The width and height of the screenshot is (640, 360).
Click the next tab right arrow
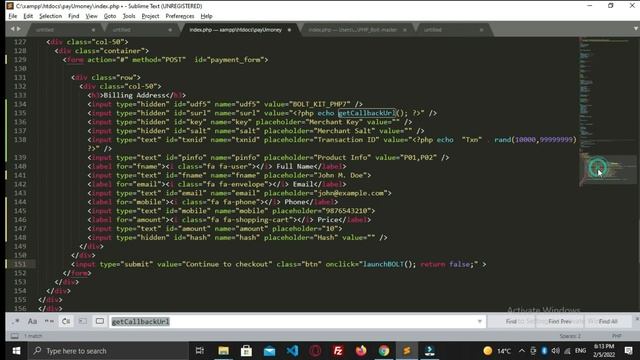(x=19, y=29)
